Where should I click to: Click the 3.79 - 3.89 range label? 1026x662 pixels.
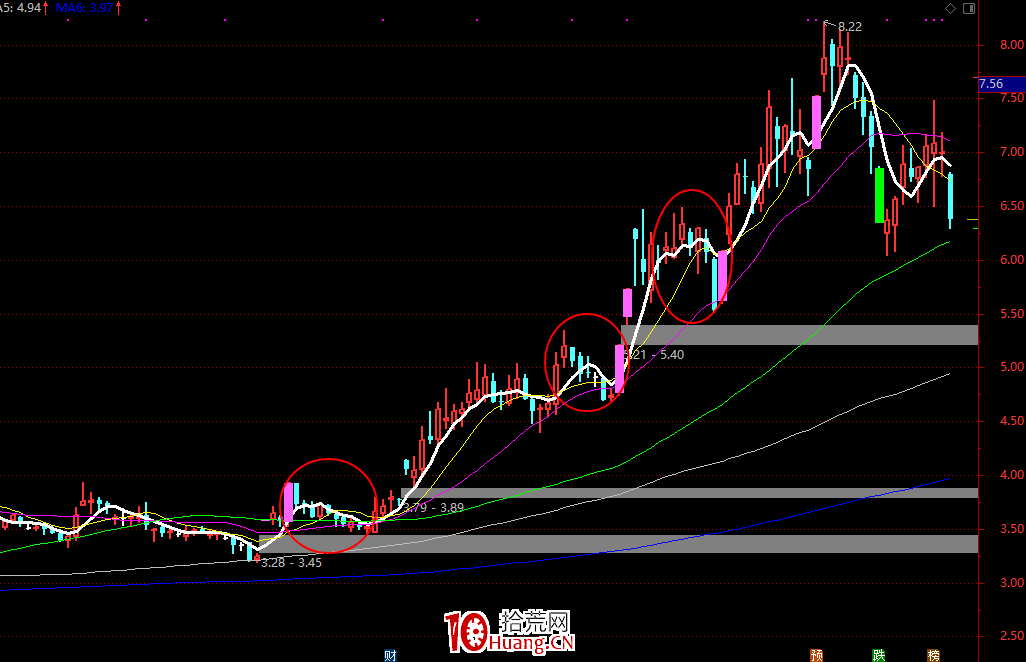pos(434,508)
